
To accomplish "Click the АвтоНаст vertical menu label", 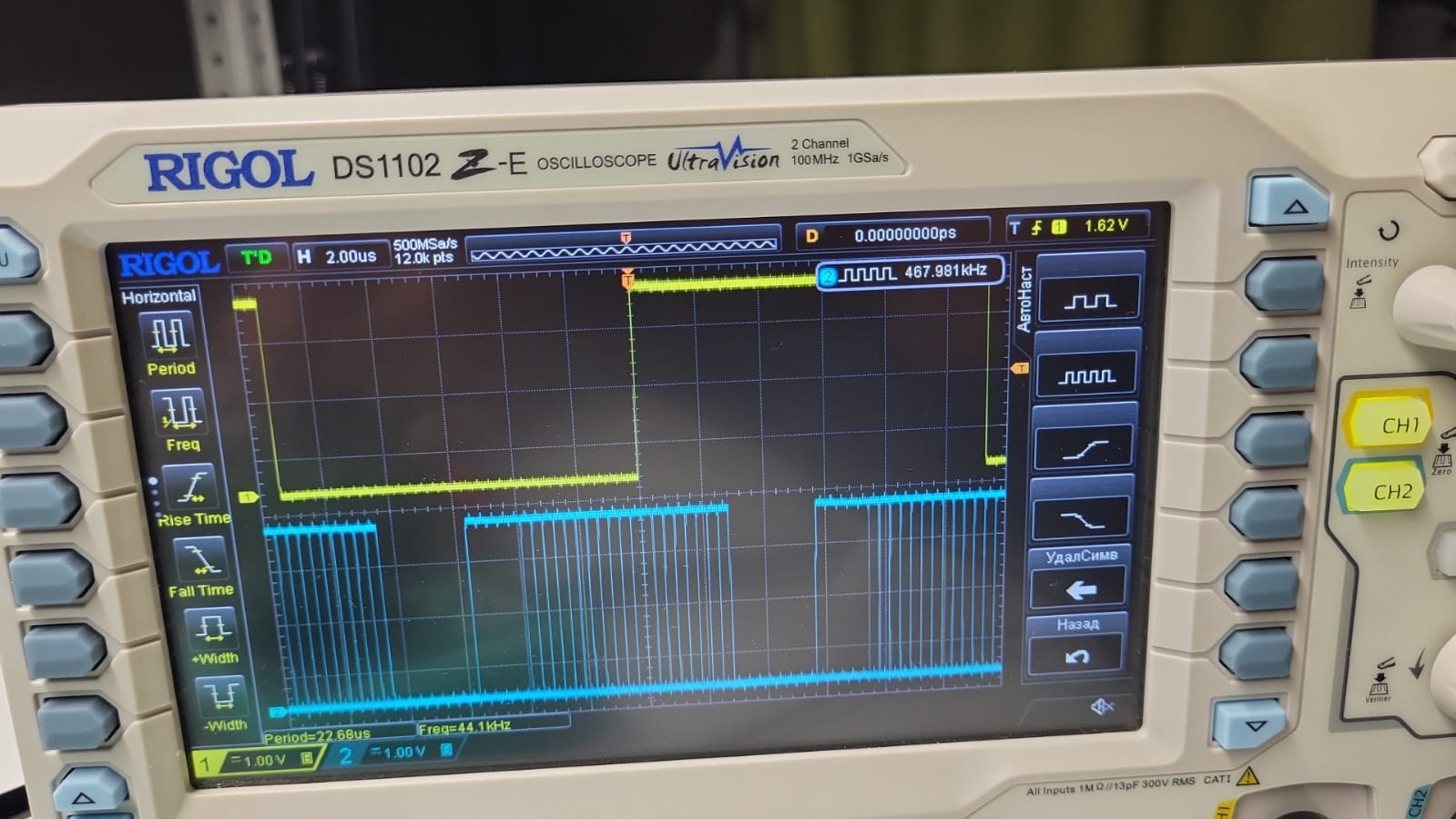I will pyautogui.click(x=1024, y=299).
